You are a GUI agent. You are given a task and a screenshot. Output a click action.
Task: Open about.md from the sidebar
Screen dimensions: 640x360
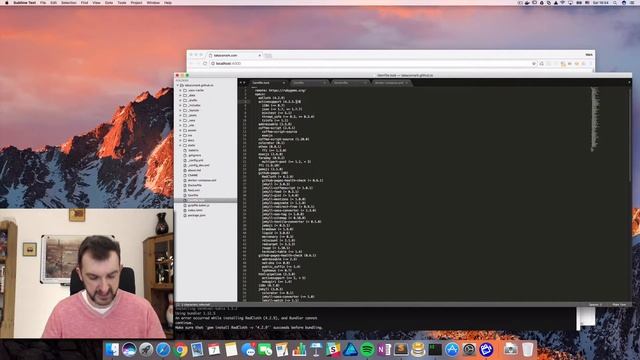point(194,170)
